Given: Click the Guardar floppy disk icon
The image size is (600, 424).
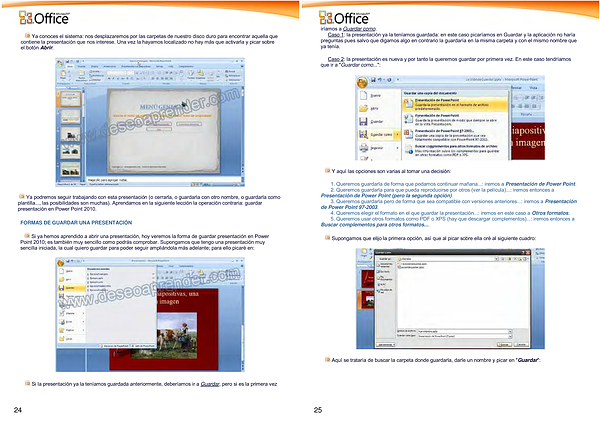Looking at the screenshot, I should click(x=364, y=120).
